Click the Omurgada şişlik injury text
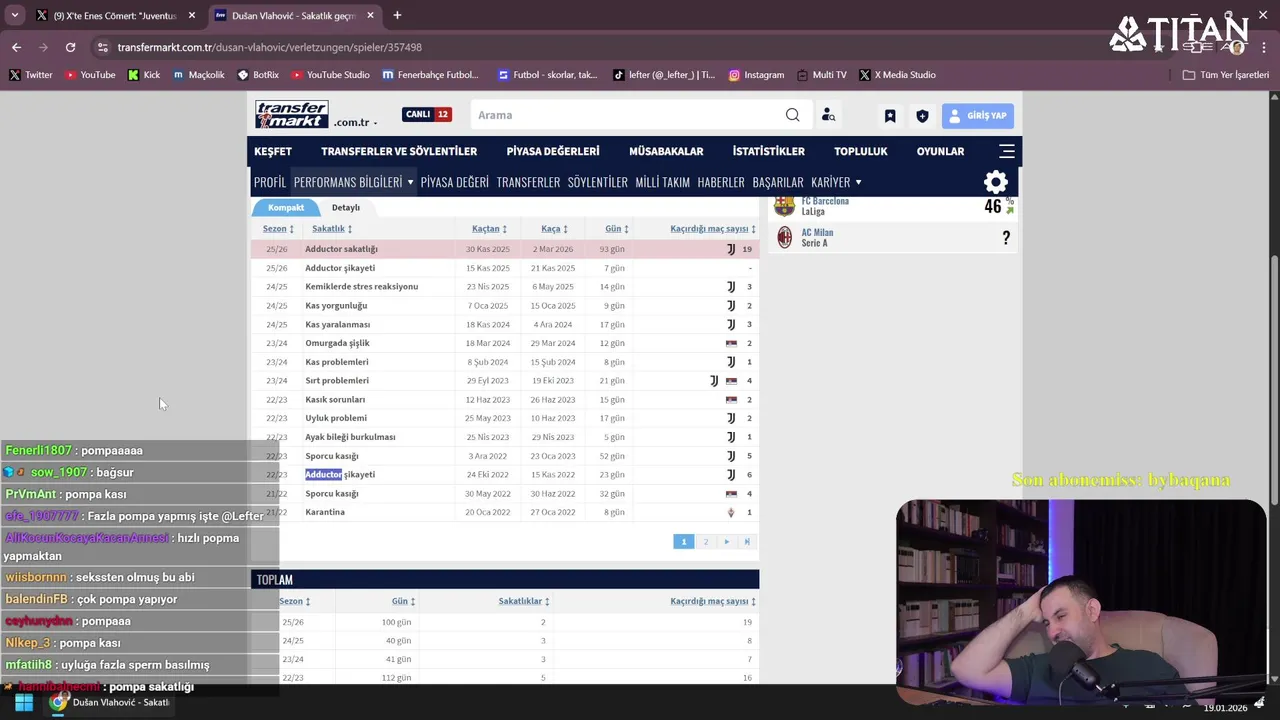1280x720 pixels. tap(338, 343)
